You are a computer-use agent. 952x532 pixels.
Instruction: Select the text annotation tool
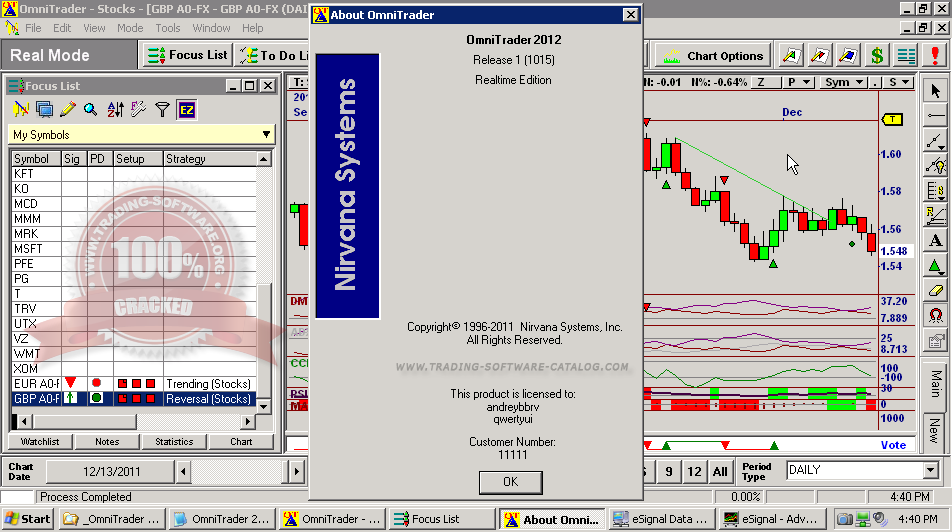935,240
